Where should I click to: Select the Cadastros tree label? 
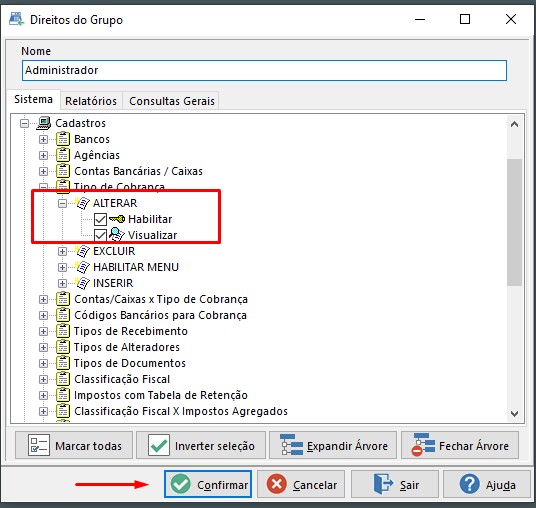81,123
